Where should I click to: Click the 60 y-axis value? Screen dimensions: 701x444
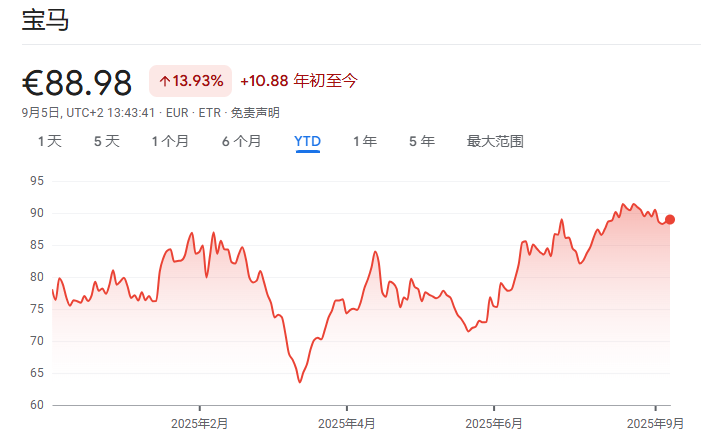(x=37, y=405)
